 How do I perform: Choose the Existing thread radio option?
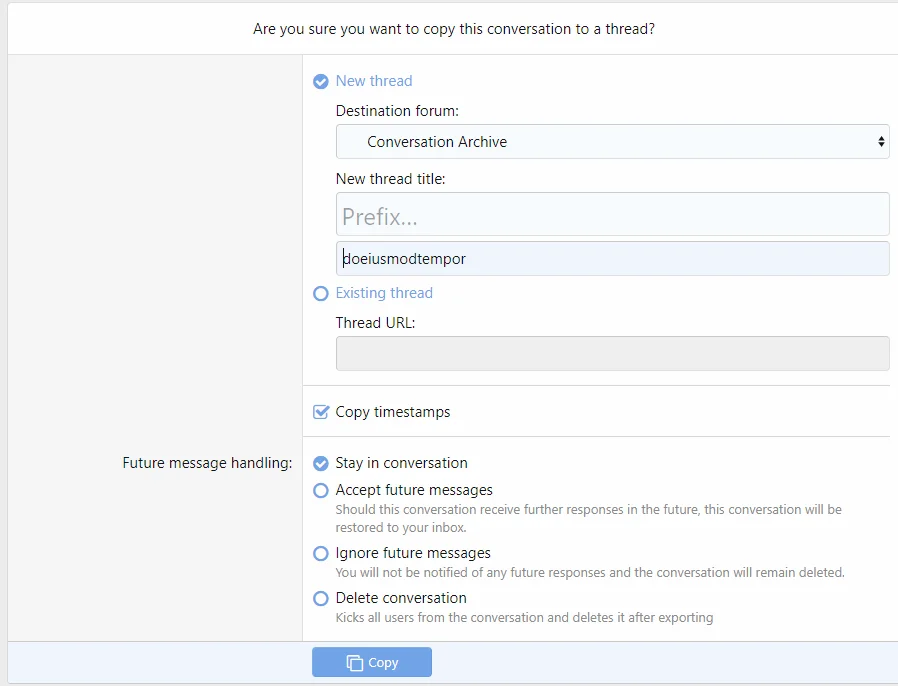click(x=321, y=293)
